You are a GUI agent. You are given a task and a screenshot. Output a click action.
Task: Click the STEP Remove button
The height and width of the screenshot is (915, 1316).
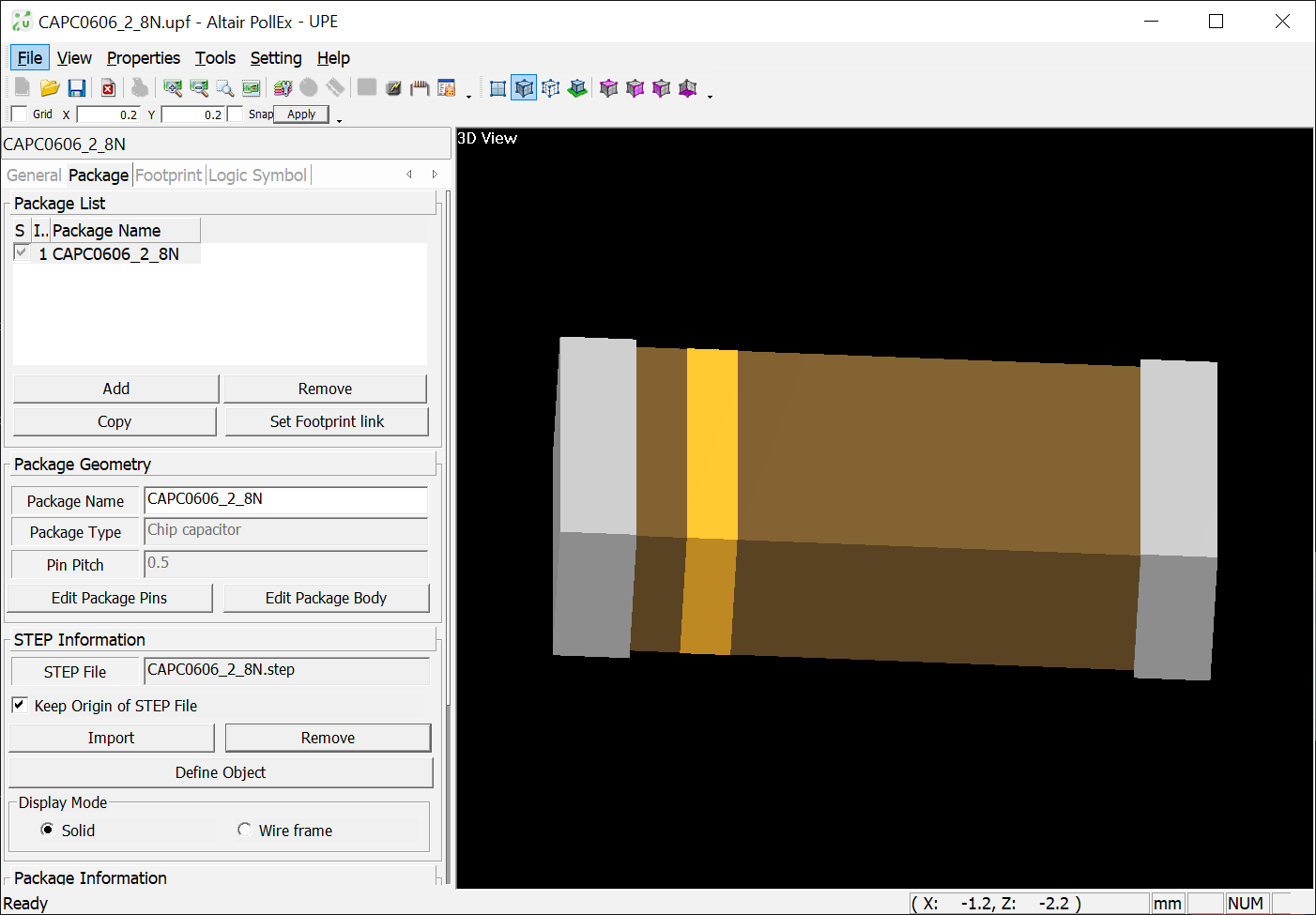(328, 738)
